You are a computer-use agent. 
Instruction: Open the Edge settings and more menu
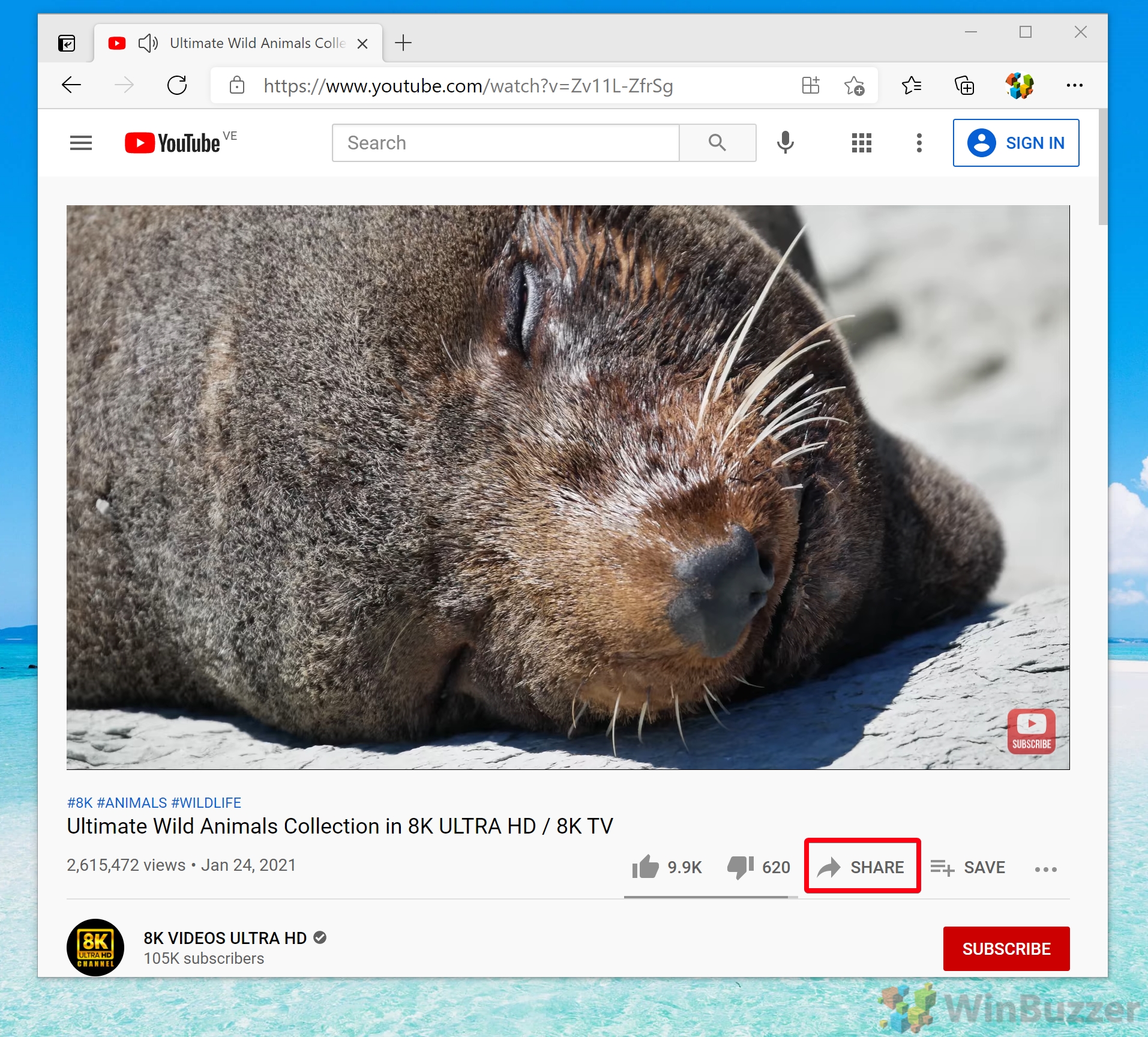[x=1074, y=85]
